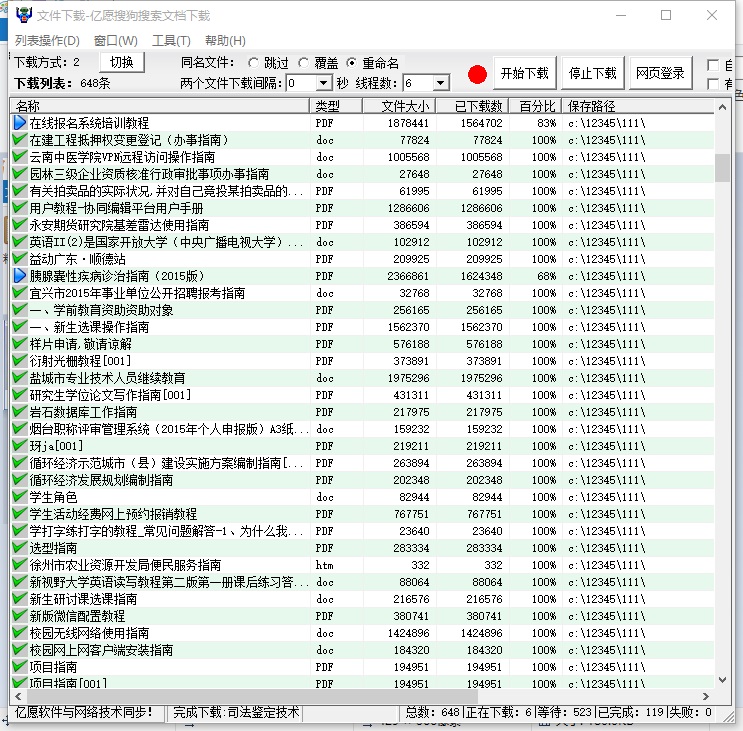The width and height of the screenshot is (743, 731).
Task: Select the 跳过 radio button
Action: point(254,63)
